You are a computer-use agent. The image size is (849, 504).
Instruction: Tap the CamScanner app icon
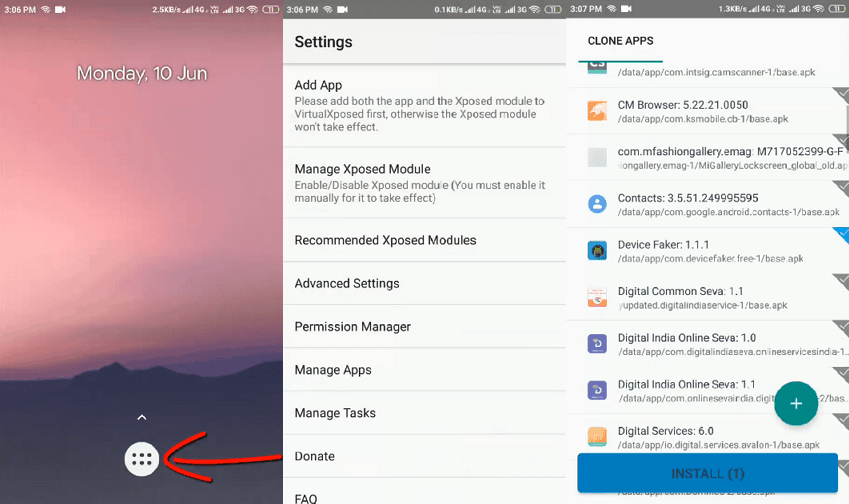[x=597, y=68]
